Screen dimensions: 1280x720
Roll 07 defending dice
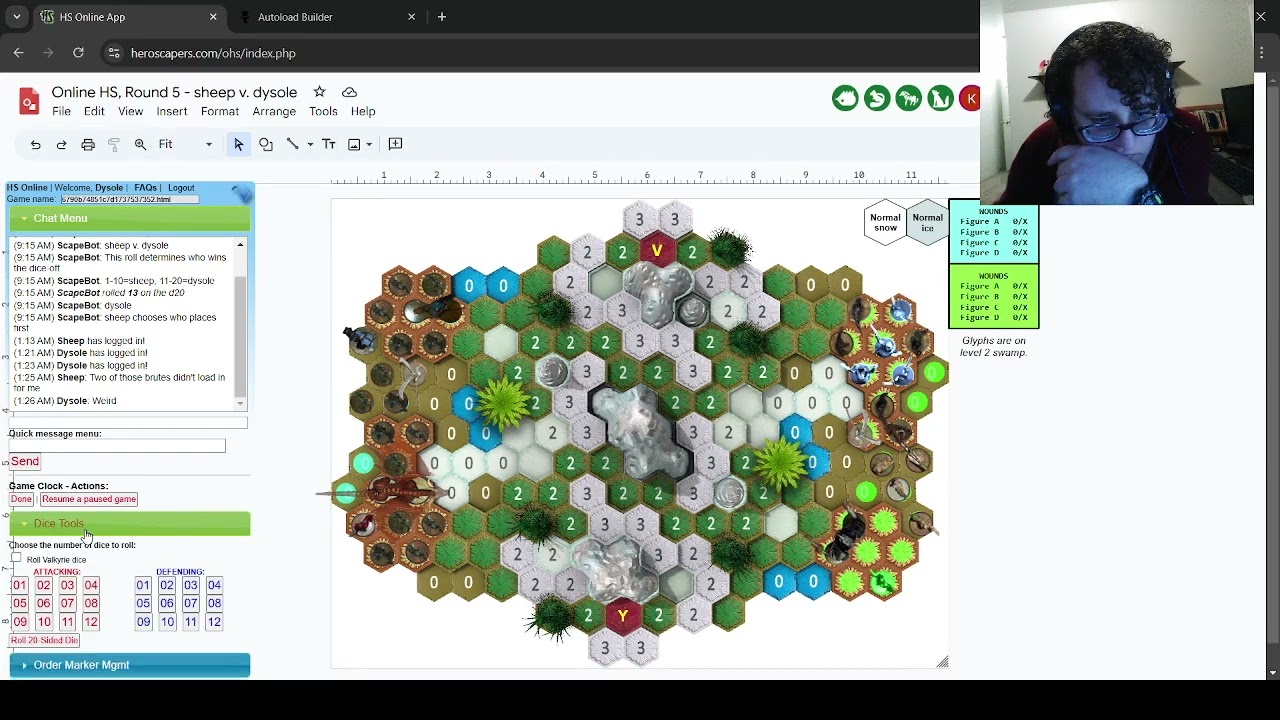[x=191, y=603]
